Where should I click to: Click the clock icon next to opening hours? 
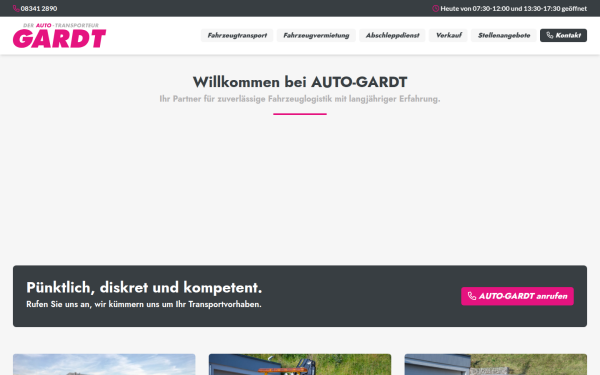435,8
